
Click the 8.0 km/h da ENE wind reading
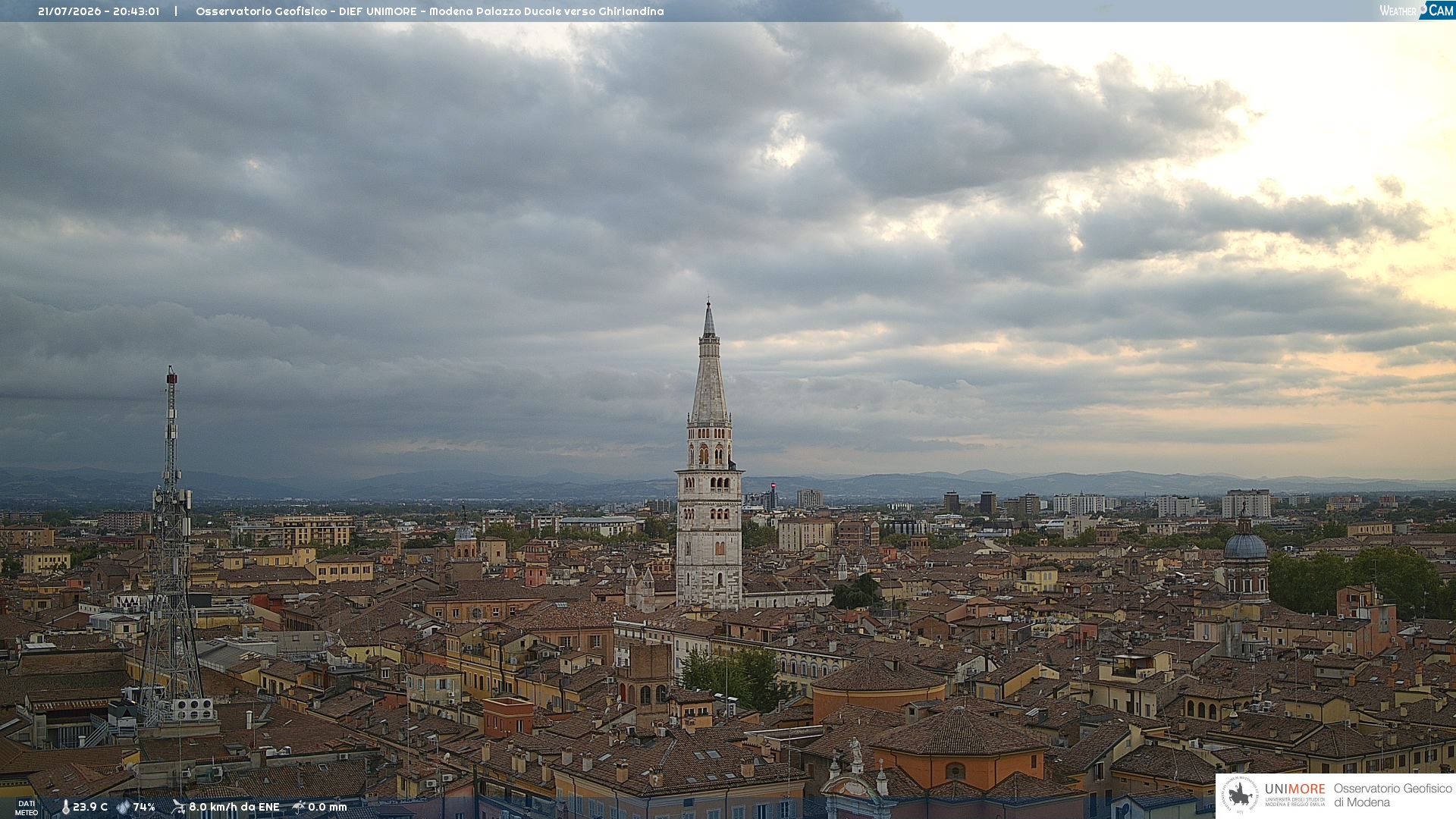point(234,808)
